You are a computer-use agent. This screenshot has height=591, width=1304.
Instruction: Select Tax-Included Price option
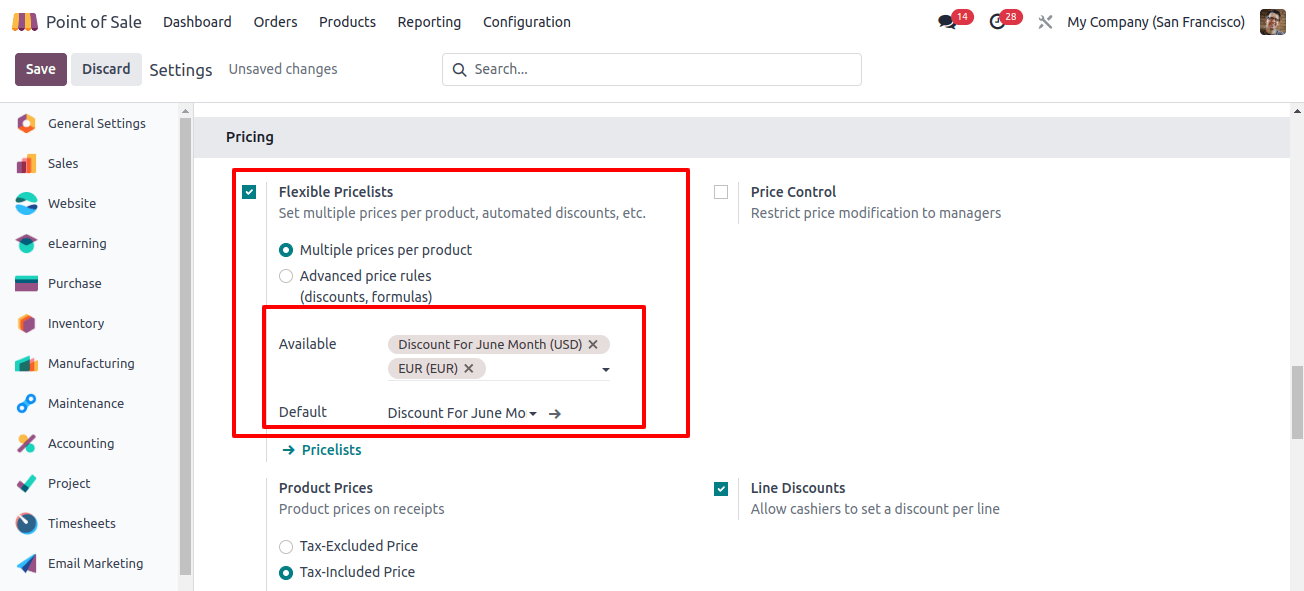[286, 572]
